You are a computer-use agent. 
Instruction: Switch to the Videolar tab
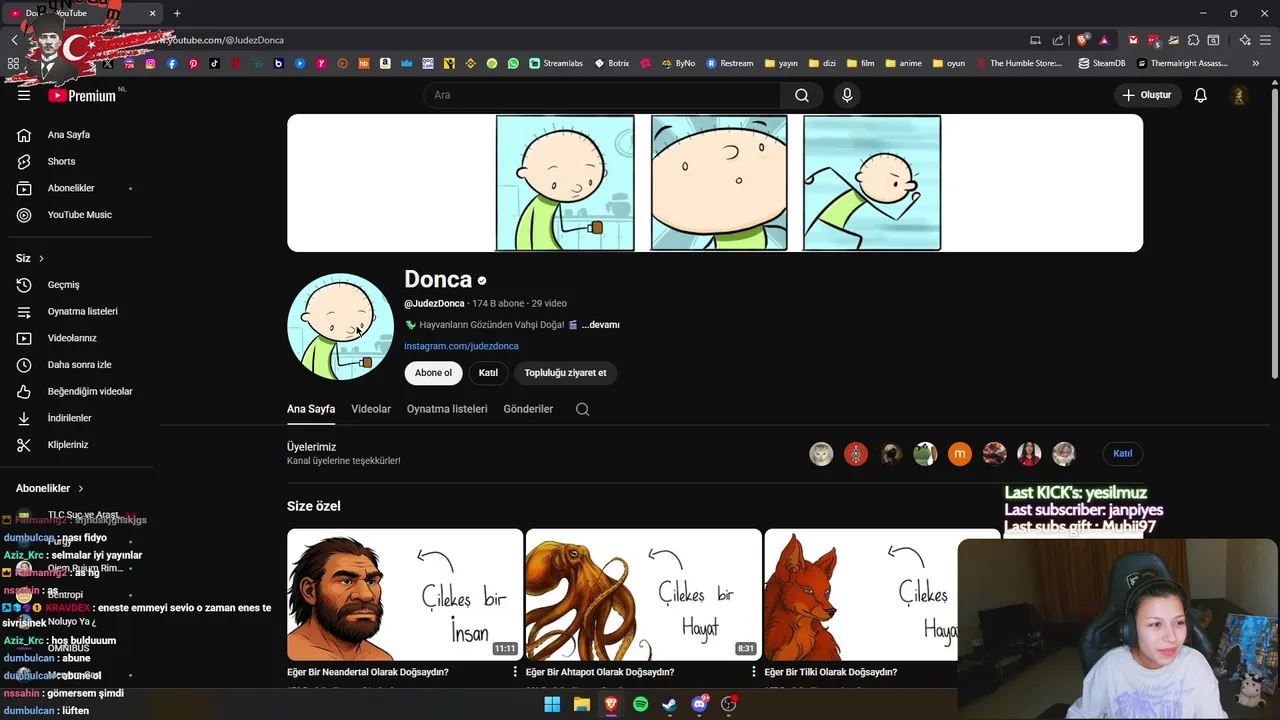[x=371, y=409]
